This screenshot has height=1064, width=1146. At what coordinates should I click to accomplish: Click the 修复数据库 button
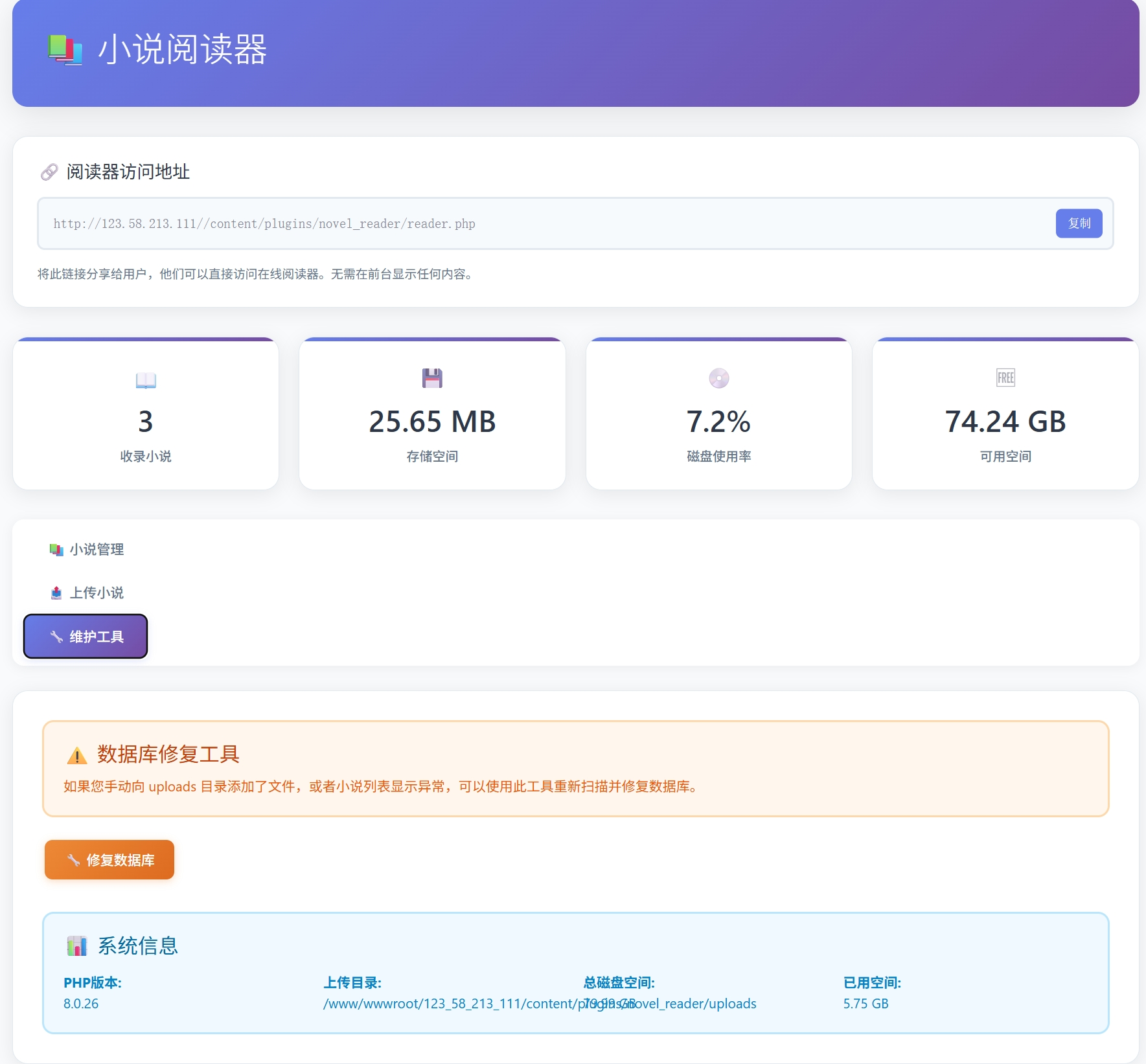click(x=109, y=860)
